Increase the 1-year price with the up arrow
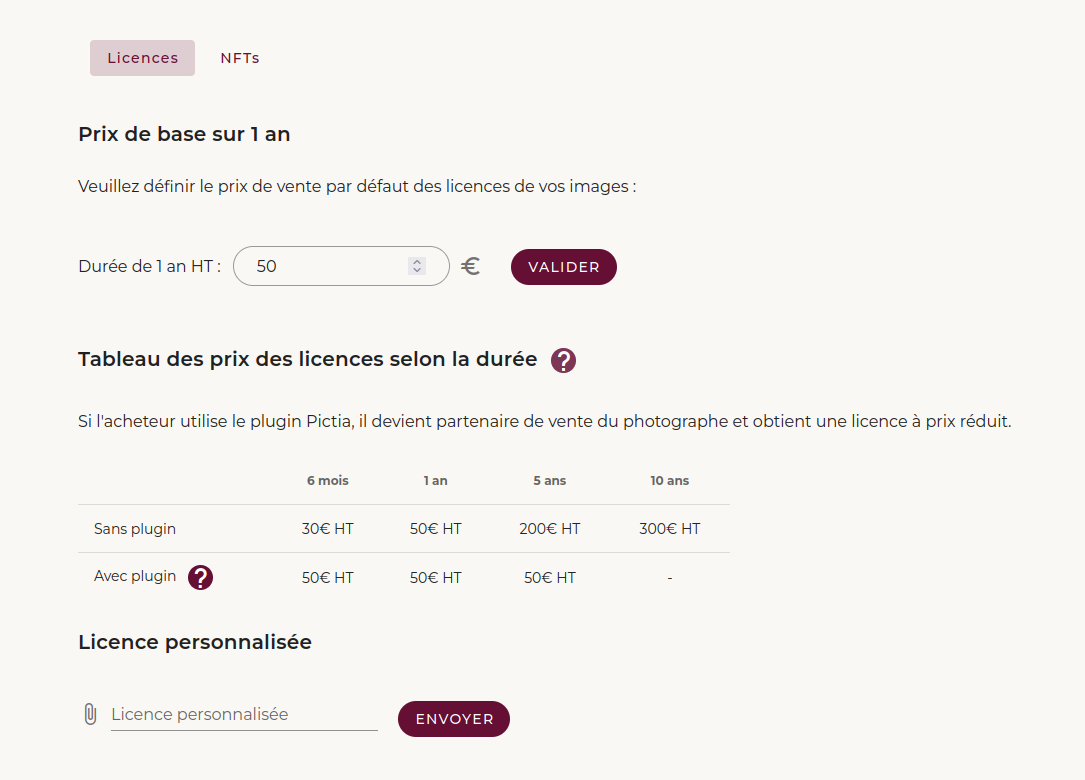The image size is (1085, 780). pos(417,262)
